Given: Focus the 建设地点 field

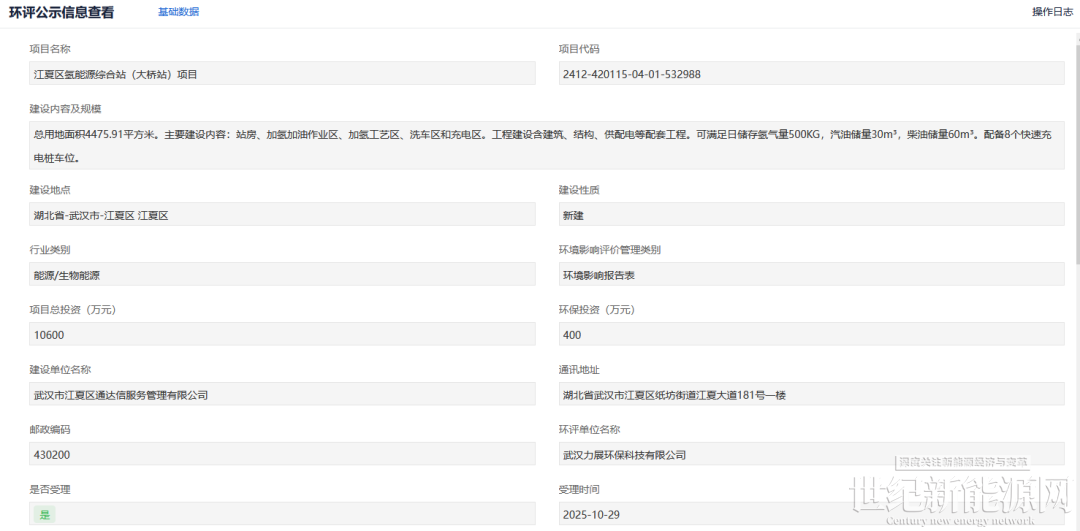Looking at the screenshot, I should coord(283,215).
